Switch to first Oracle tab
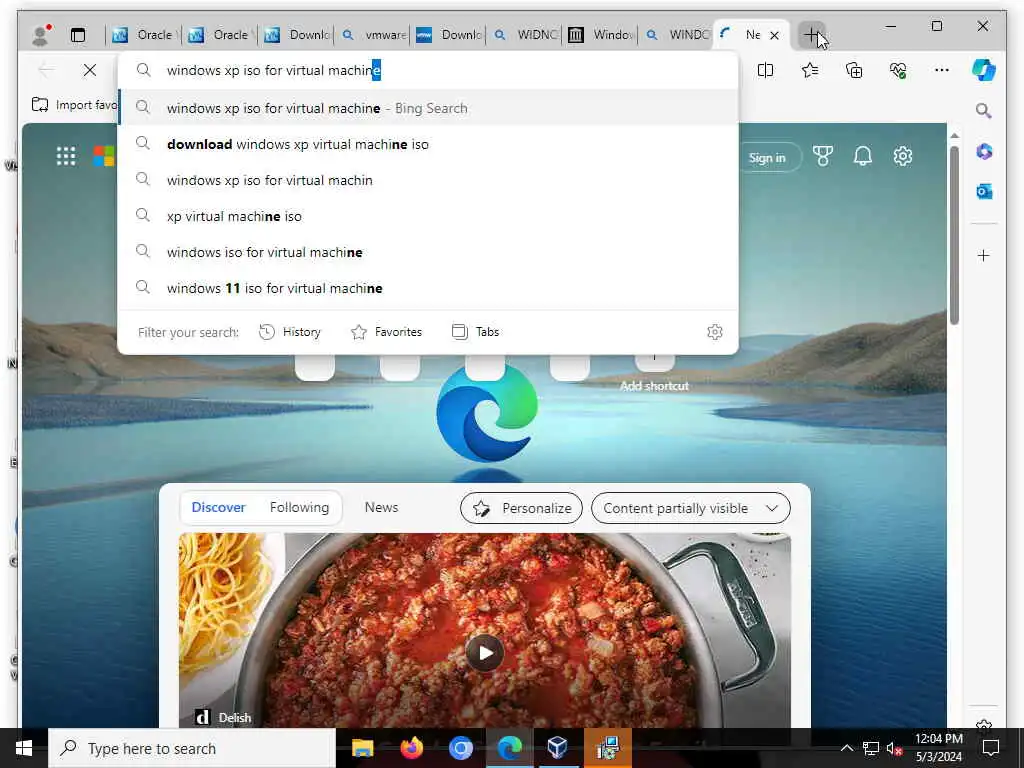This screenshot has width=1024, height=768. pos(144,35)
